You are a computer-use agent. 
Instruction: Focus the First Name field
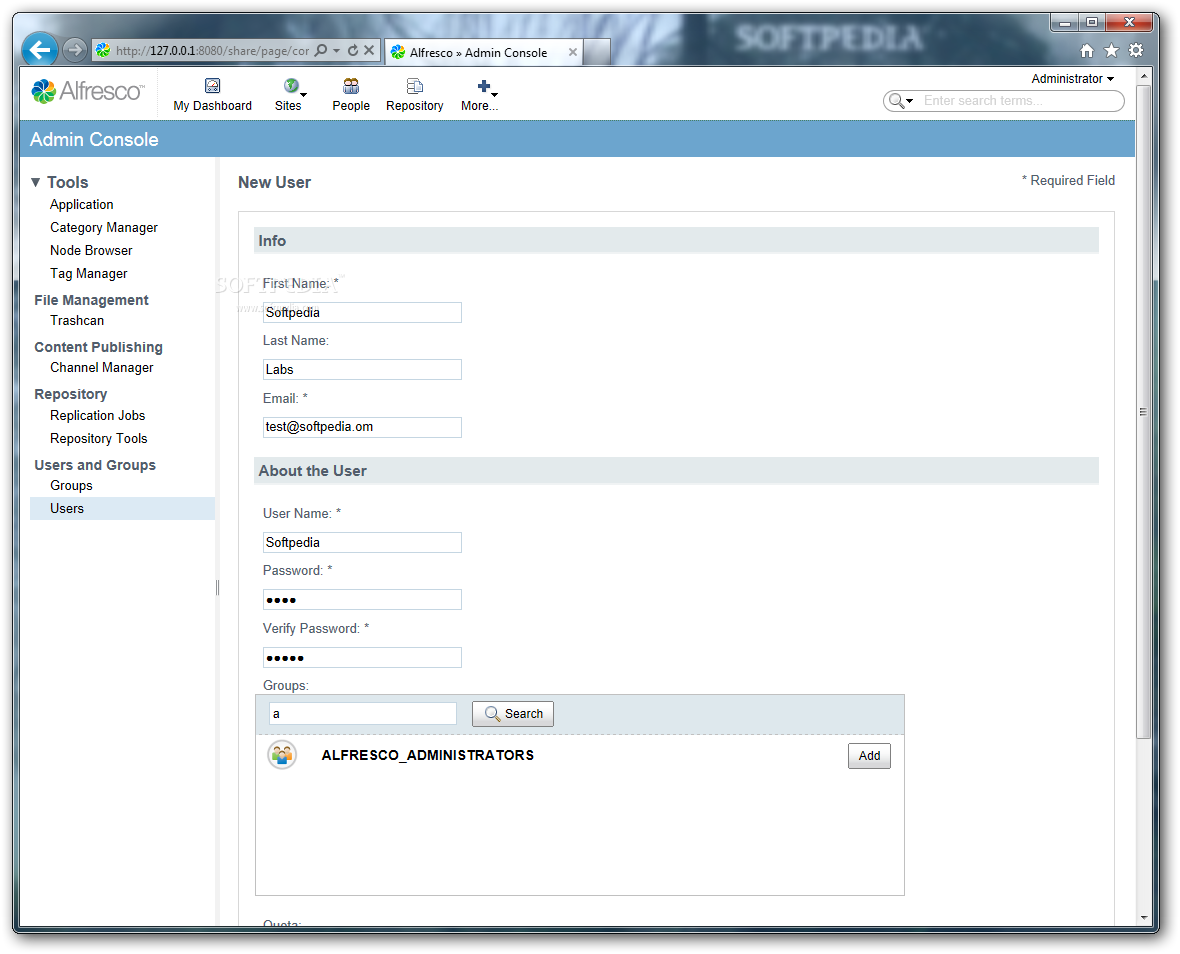pos(362,312)
